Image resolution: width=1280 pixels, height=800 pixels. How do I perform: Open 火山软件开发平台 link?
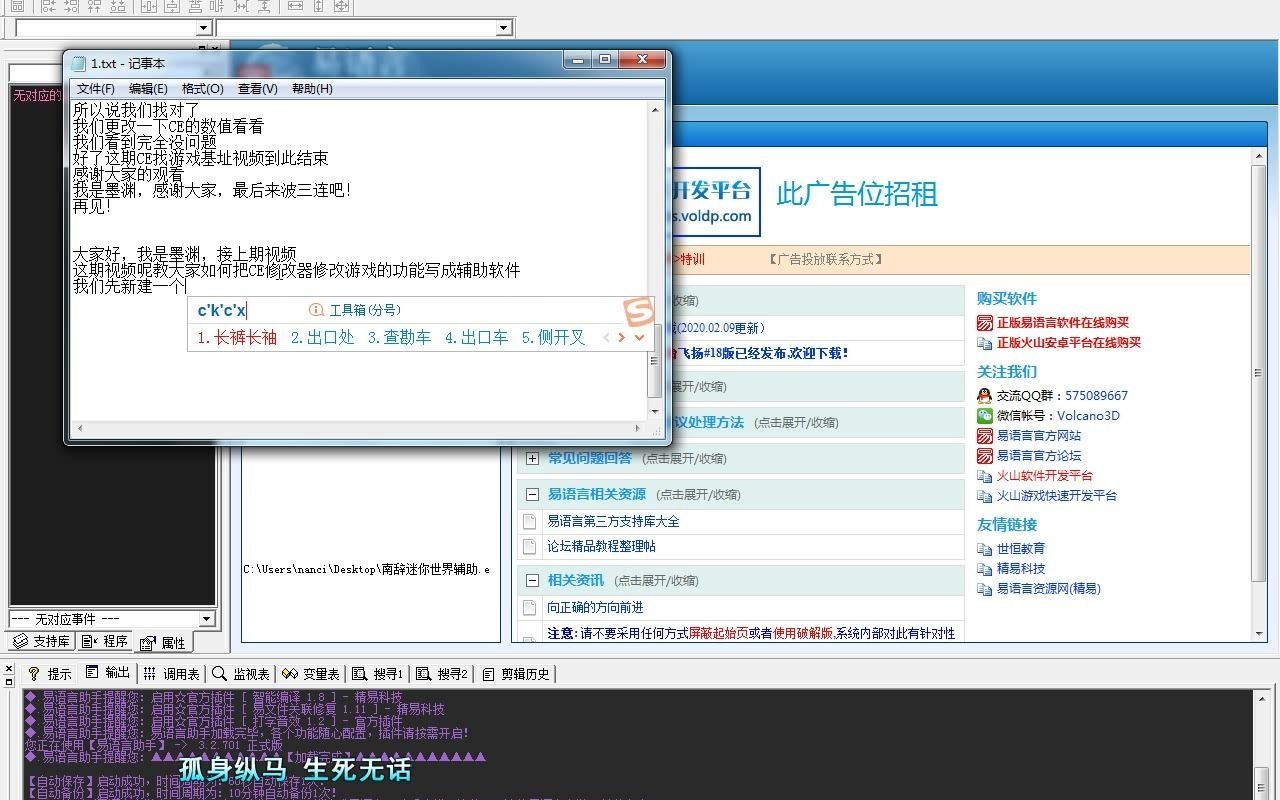point(1044,476)
